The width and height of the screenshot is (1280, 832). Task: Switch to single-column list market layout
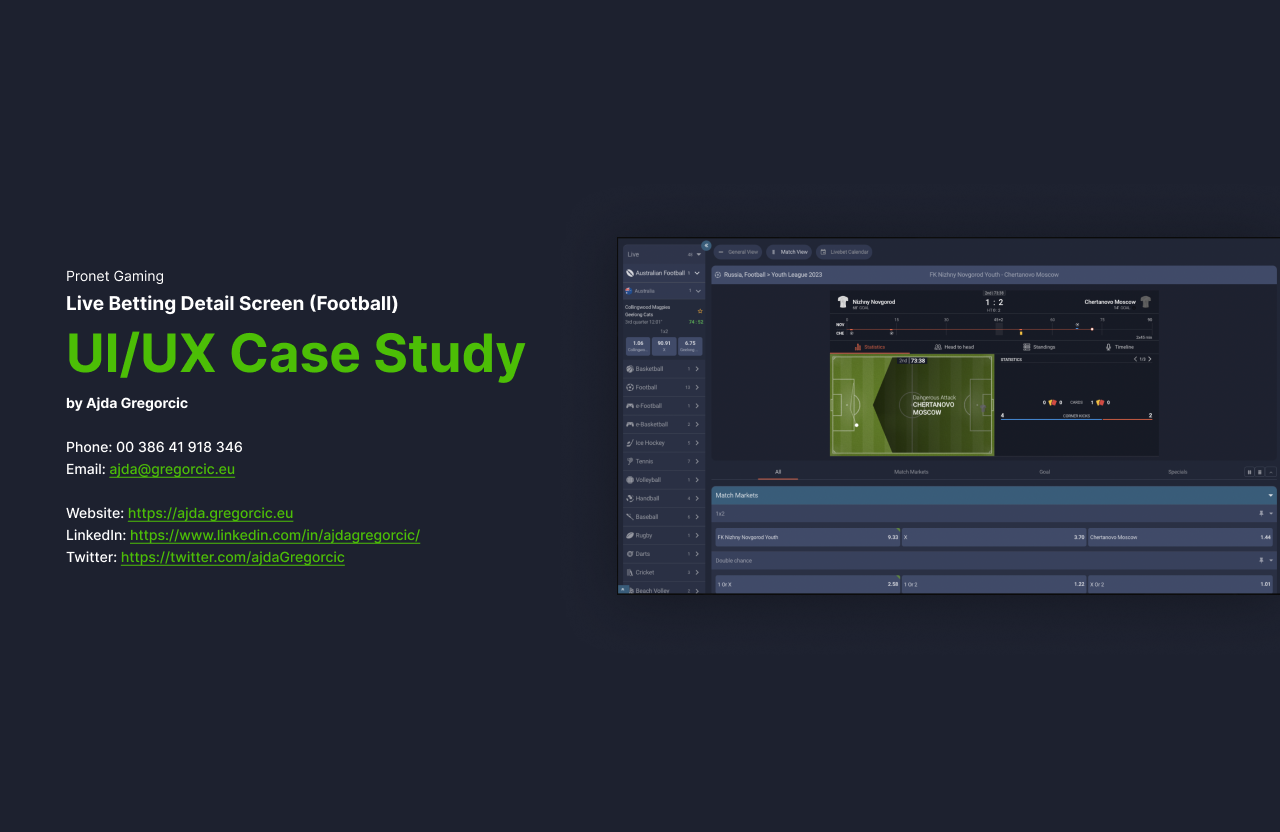pos(1260,472)
